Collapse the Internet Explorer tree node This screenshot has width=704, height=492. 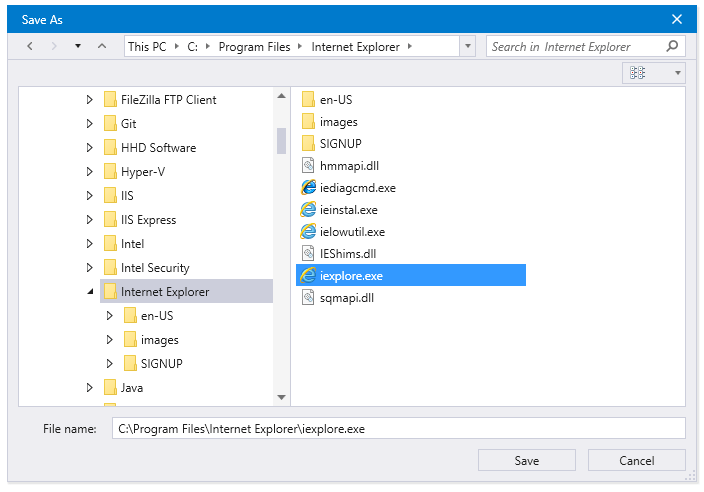pyautogui.click(x=90, y=292)
